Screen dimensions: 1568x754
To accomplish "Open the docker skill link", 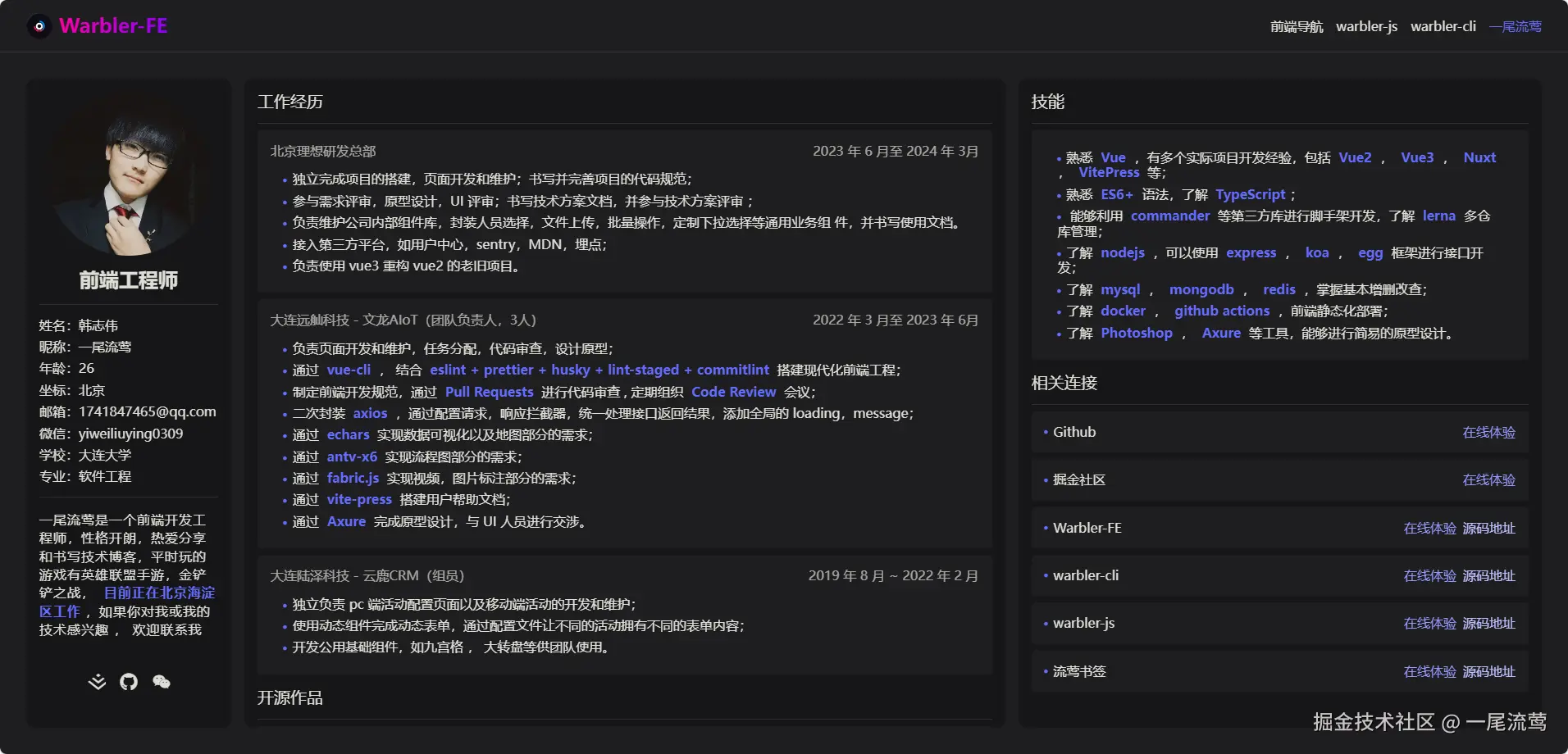I will (1123, 311).
